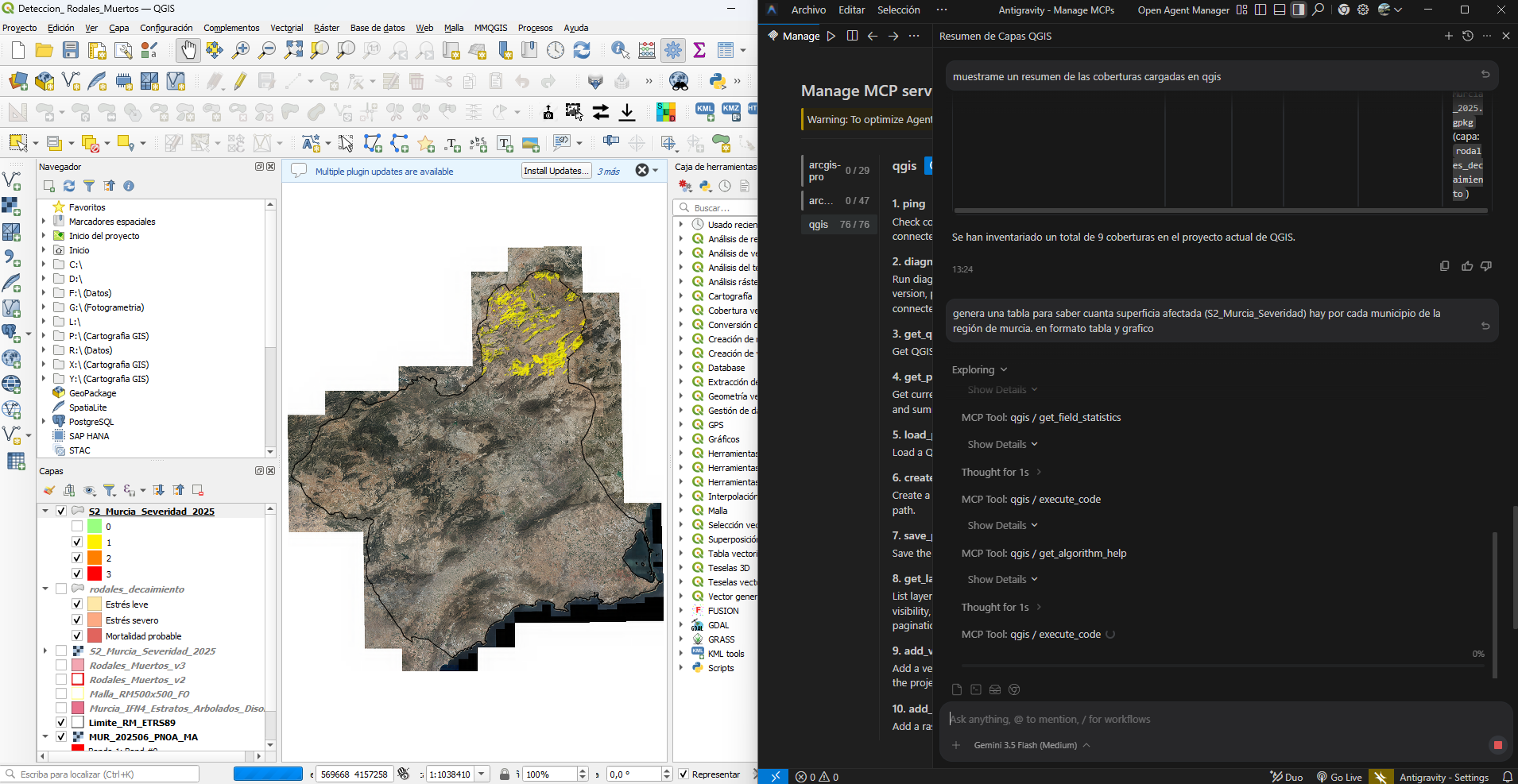Stop agent generation red square

(x=1498, y=745)
